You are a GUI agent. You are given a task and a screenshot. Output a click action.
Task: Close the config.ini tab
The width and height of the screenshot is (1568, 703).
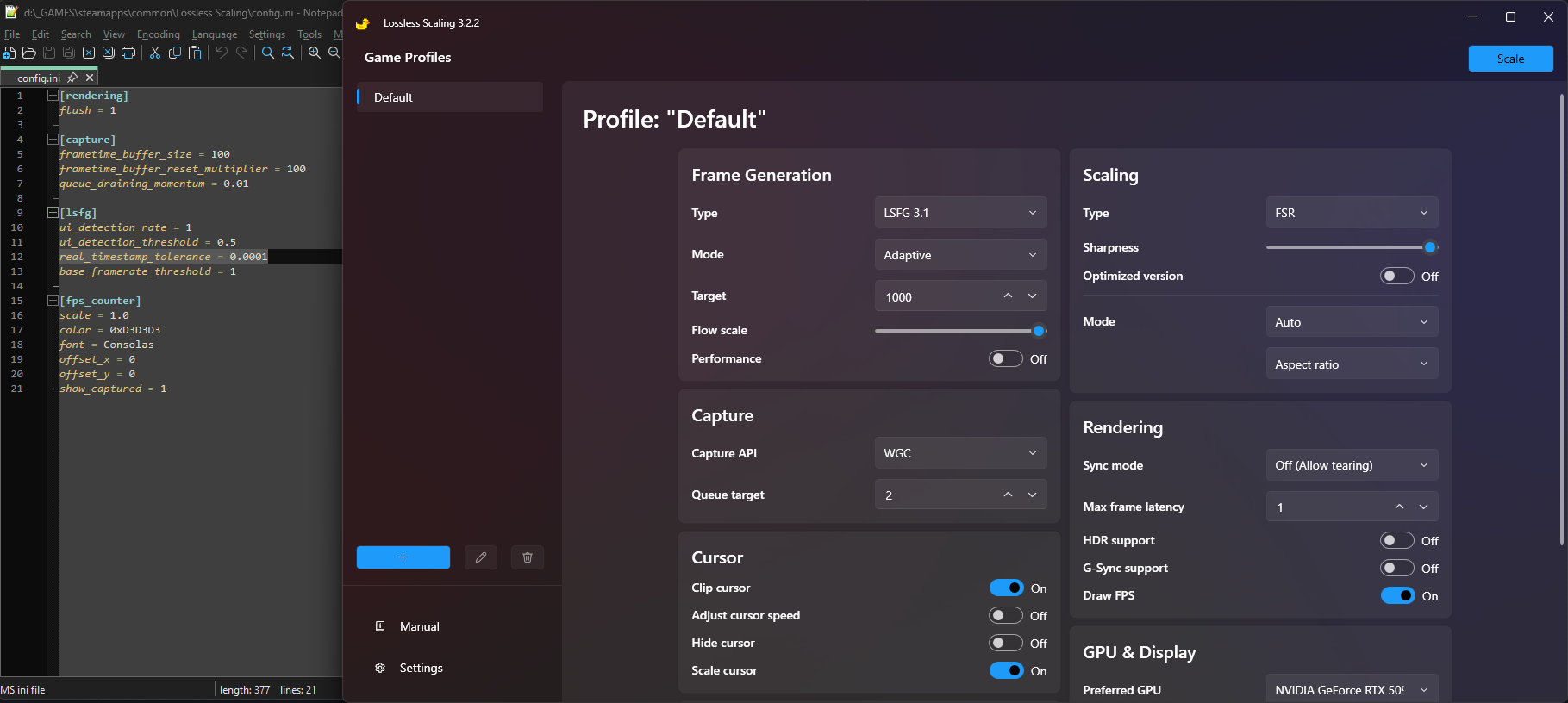[x=90, y=78]
